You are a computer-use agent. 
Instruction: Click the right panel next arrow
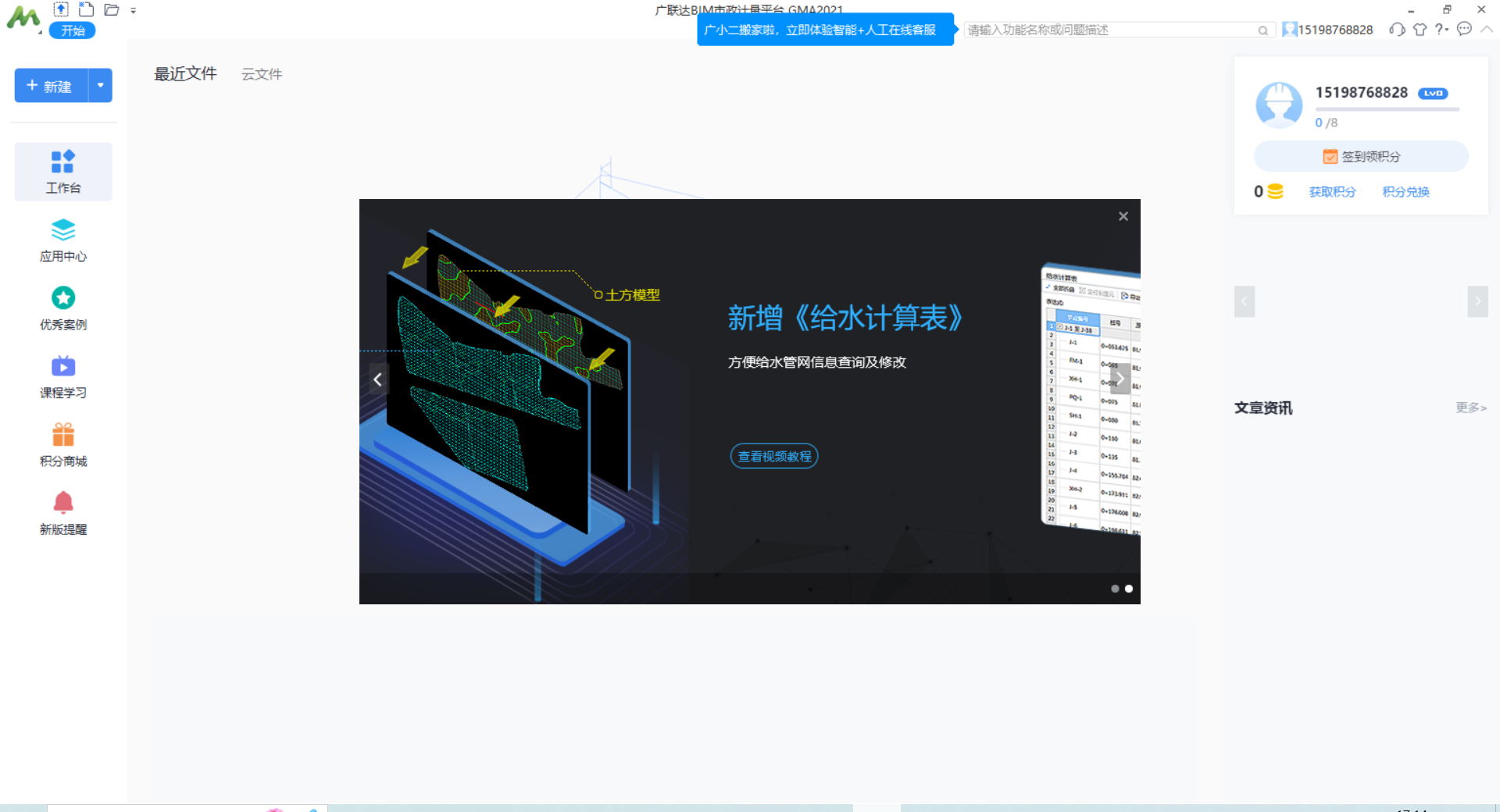point(1477,301)
